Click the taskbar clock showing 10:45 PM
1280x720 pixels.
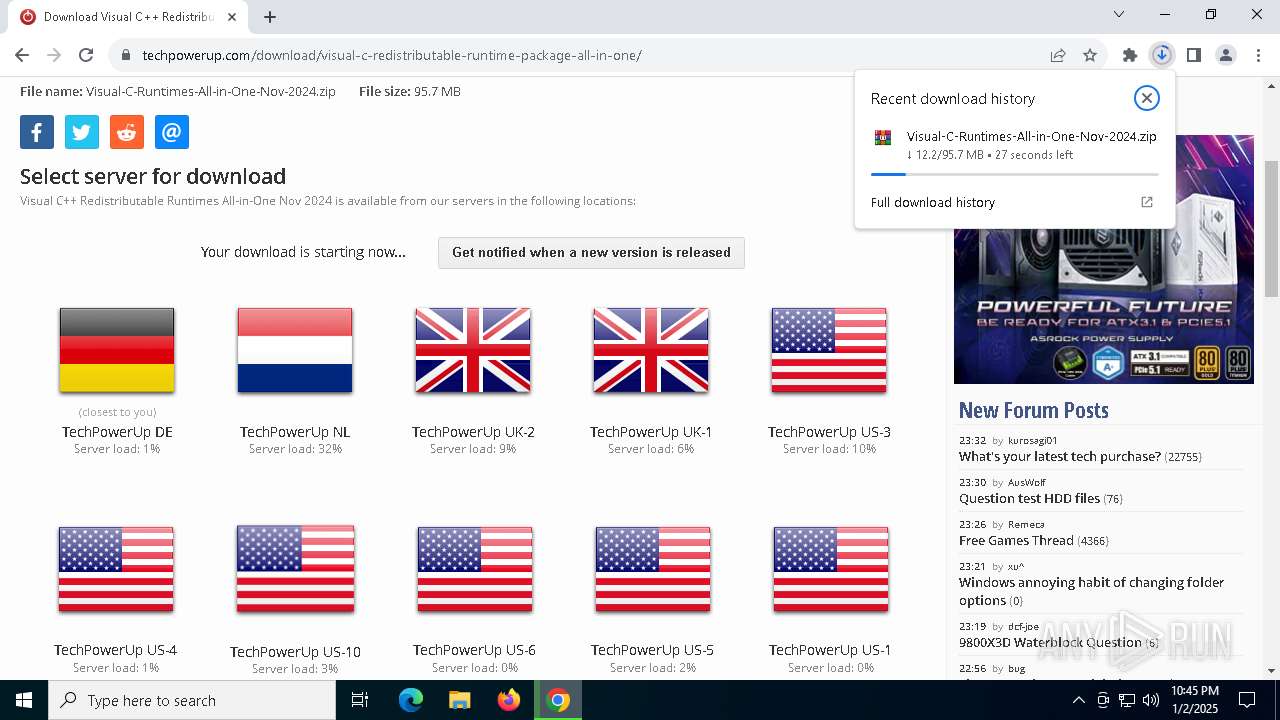pyautogui.click(x=1195, y=700)
